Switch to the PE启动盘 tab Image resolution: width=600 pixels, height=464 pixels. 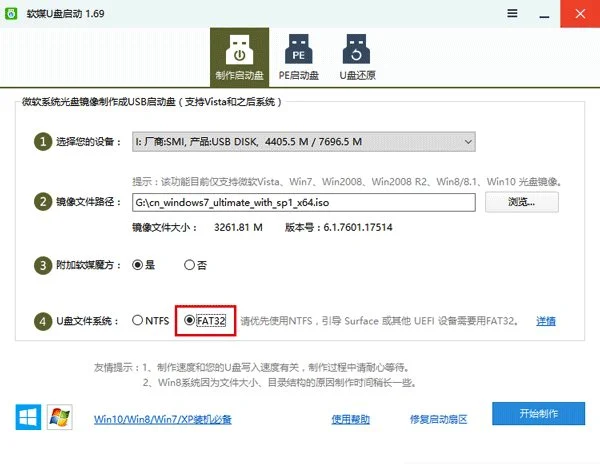[x=298, y=57]
